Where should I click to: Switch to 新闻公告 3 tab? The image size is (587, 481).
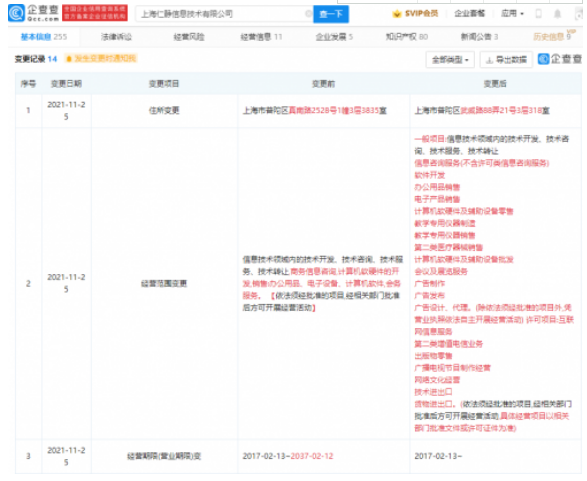pyautogui.click(x=479, y=37)
